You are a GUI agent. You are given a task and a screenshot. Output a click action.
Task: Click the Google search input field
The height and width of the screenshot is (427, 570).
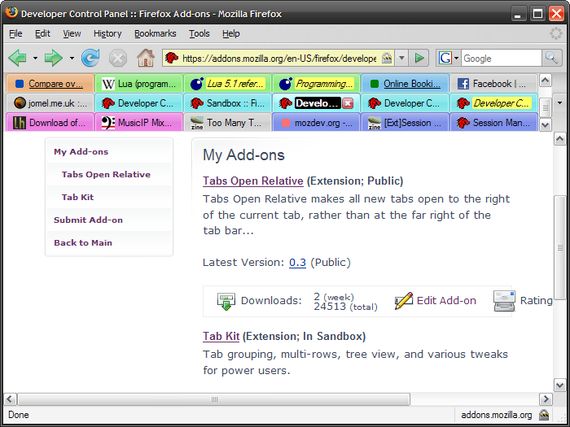click(x=502, y=58)
